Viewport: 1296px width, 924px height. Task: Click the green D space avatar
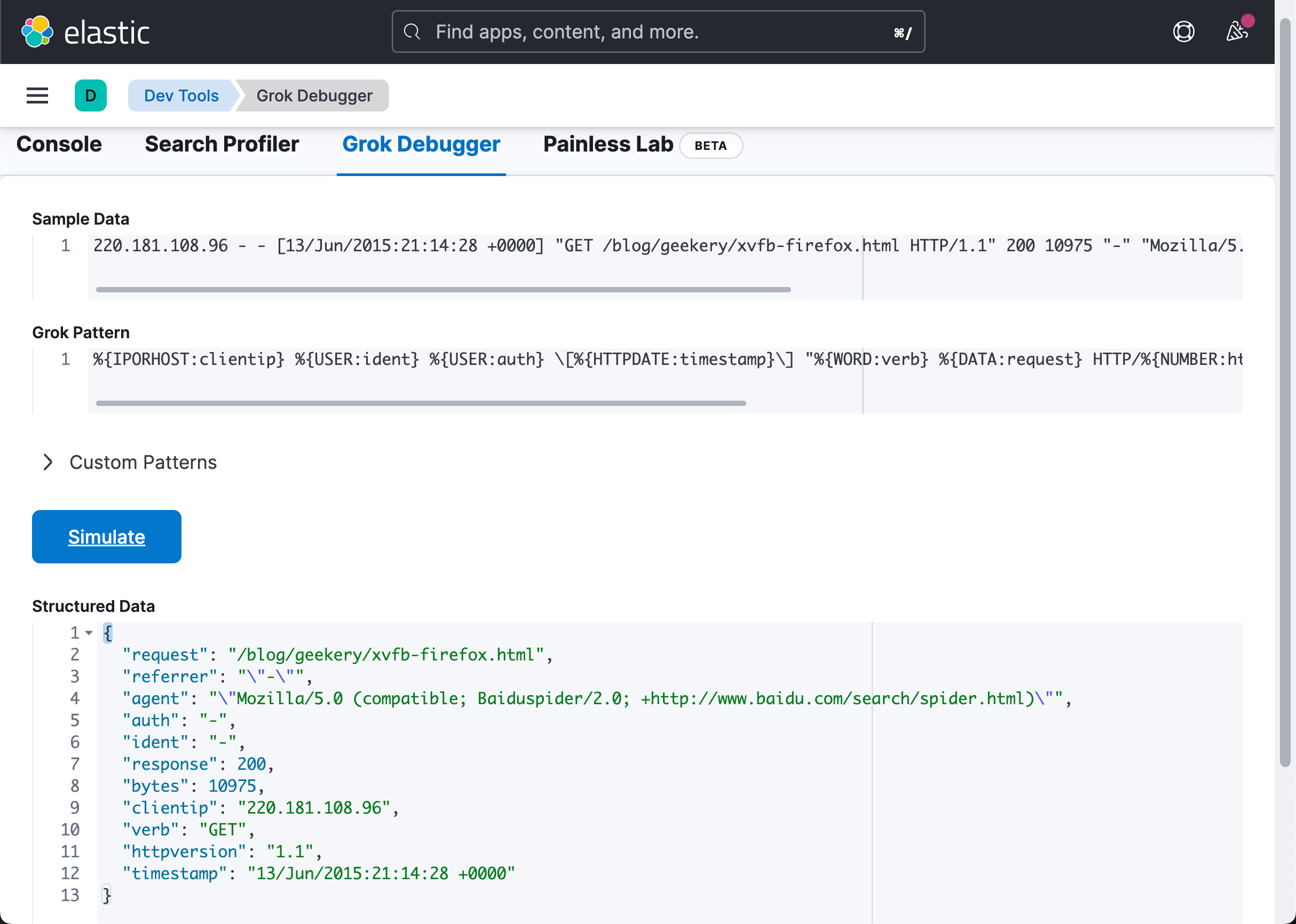click(91, 95)
